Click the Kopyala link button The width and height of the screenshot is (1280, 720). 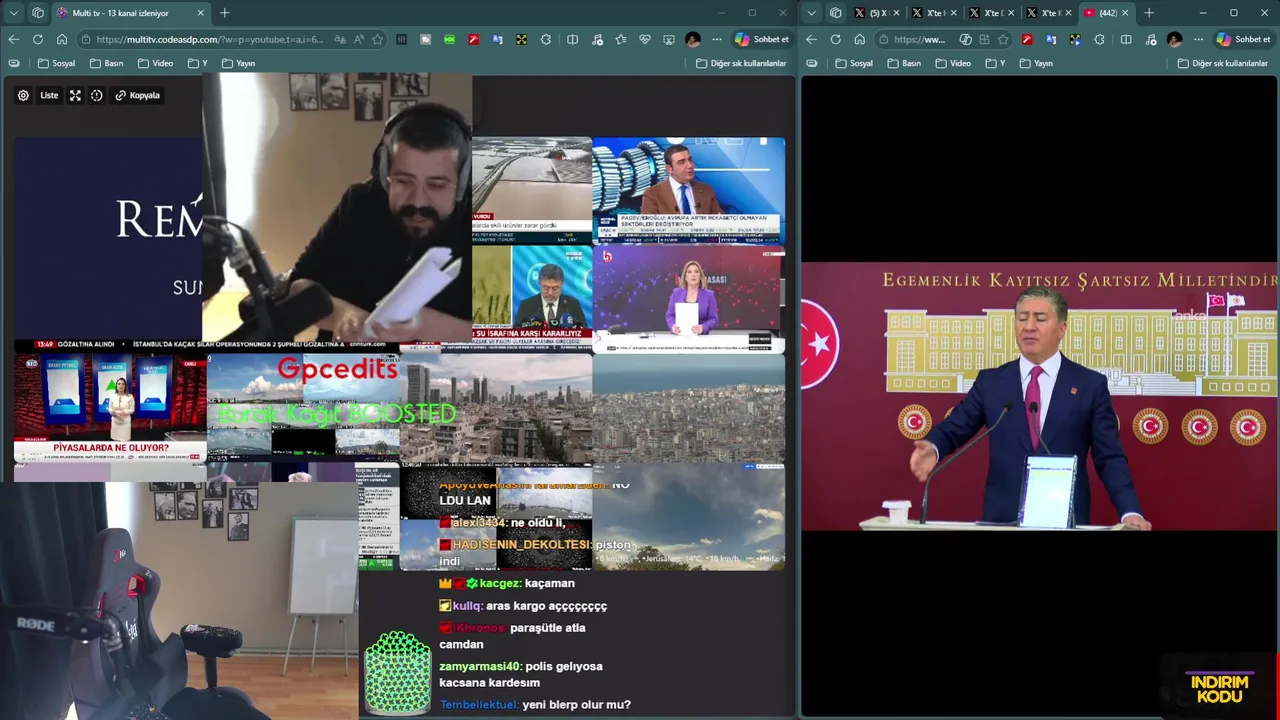(137, 95)
